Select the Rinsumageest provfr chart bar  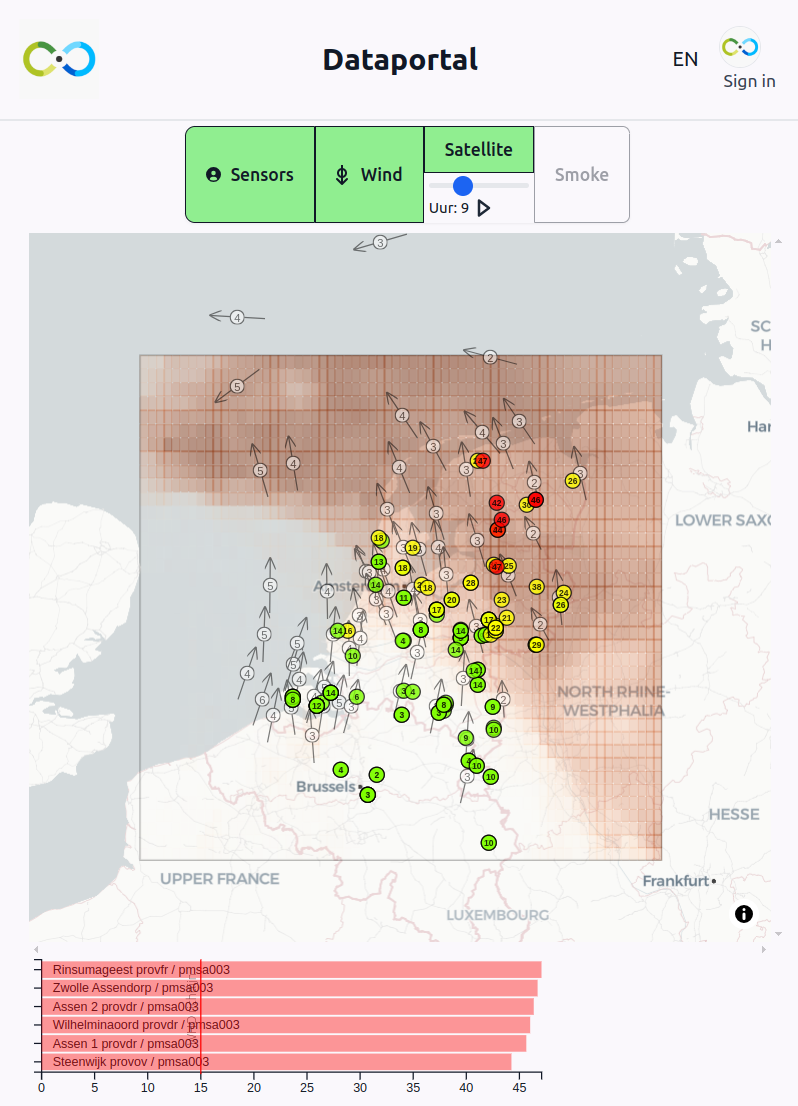coord(291,970)
